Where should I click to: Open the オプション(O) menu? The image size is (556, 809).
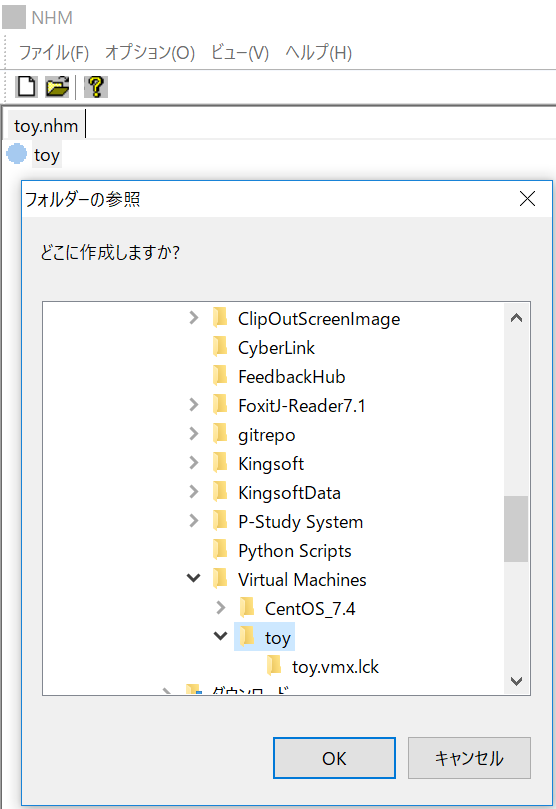[x=150, y=53]
